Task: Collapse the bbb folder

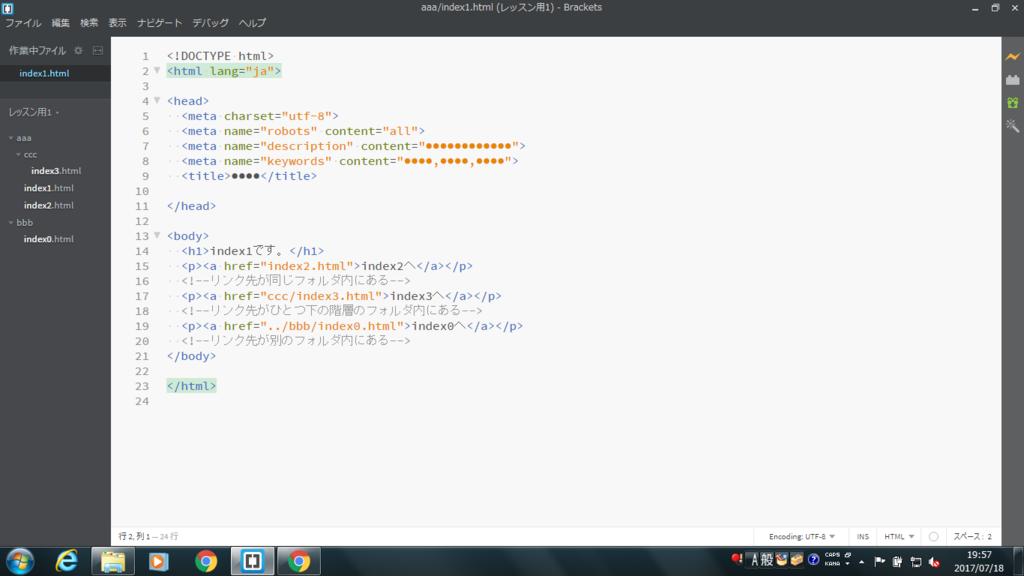Action: (x=11, y=223)
